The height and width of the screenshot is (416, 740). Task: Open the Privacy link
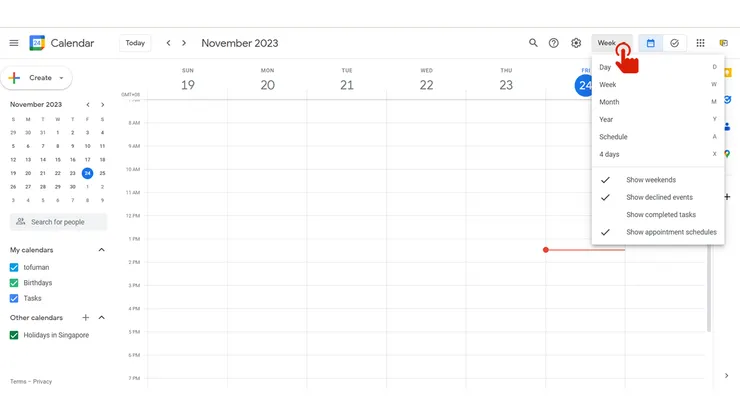42,382
